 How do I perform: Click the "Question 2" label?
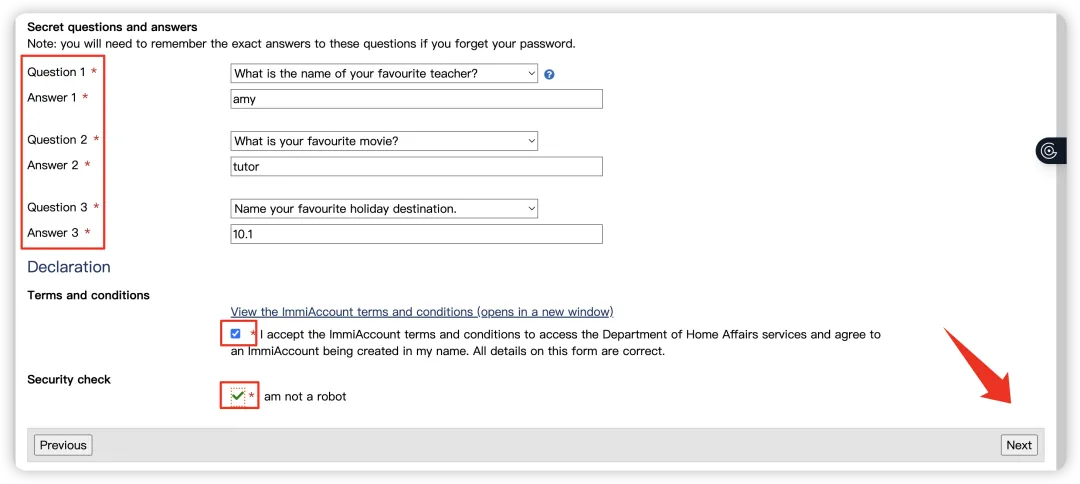pos(56,140)
